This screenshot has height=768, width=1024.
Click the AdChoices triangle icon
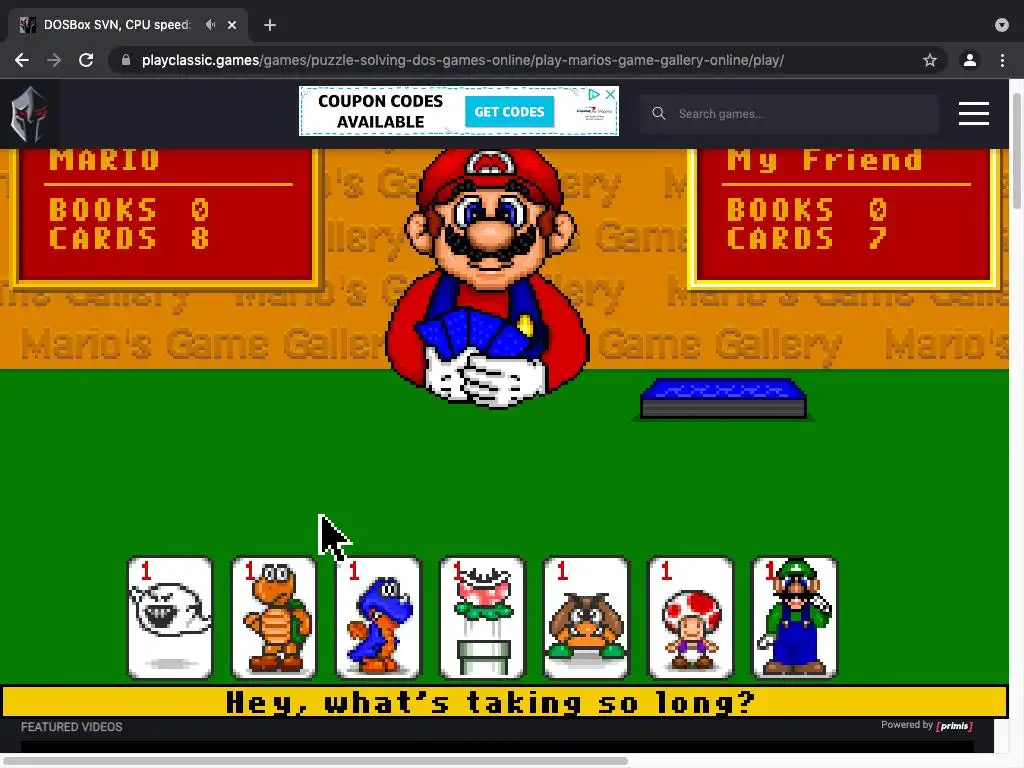tap(594, 94)
